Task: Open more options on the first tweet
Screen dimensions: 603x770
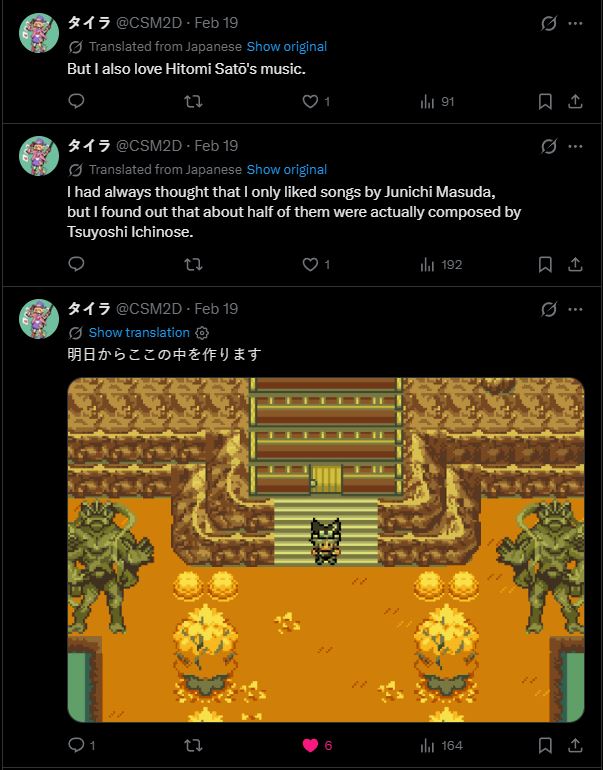Action: tap(575, 23)
